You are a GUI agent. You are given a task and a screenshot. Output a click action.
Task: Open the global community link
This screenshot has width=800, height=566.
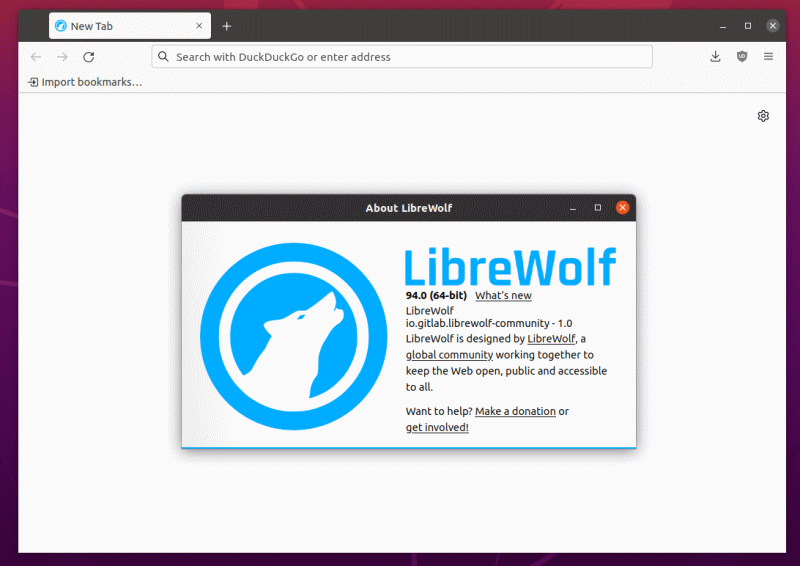click(x=449, y=355)
